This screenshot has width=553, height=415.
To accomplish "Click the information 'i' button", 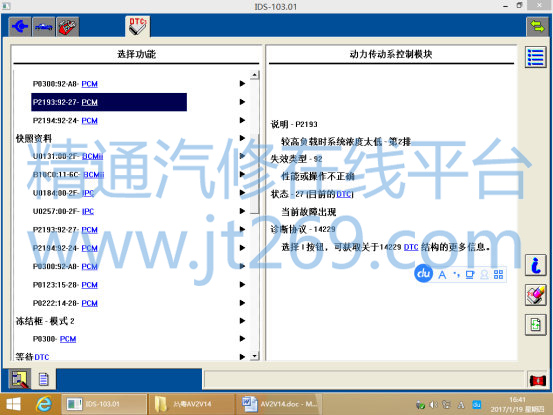I will [x=535, y=265].
